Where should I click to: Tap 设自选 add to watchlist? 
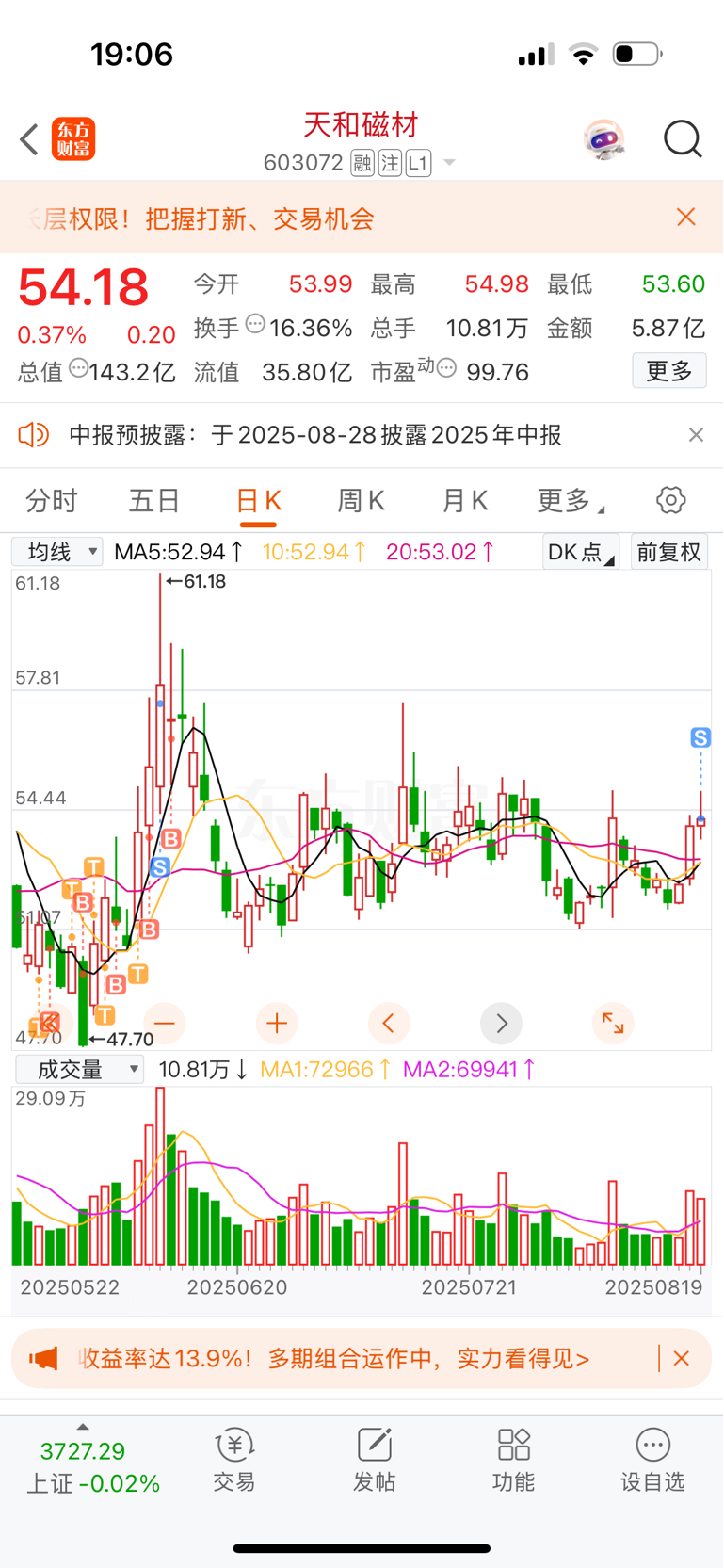coord(652,1462)
